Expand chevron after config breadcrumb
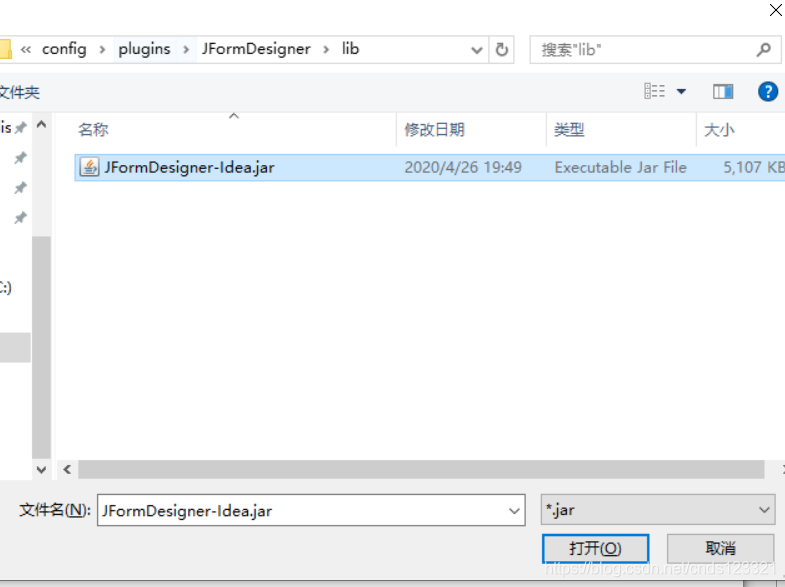The image size is (785, 587). click(x=102, y=50)
